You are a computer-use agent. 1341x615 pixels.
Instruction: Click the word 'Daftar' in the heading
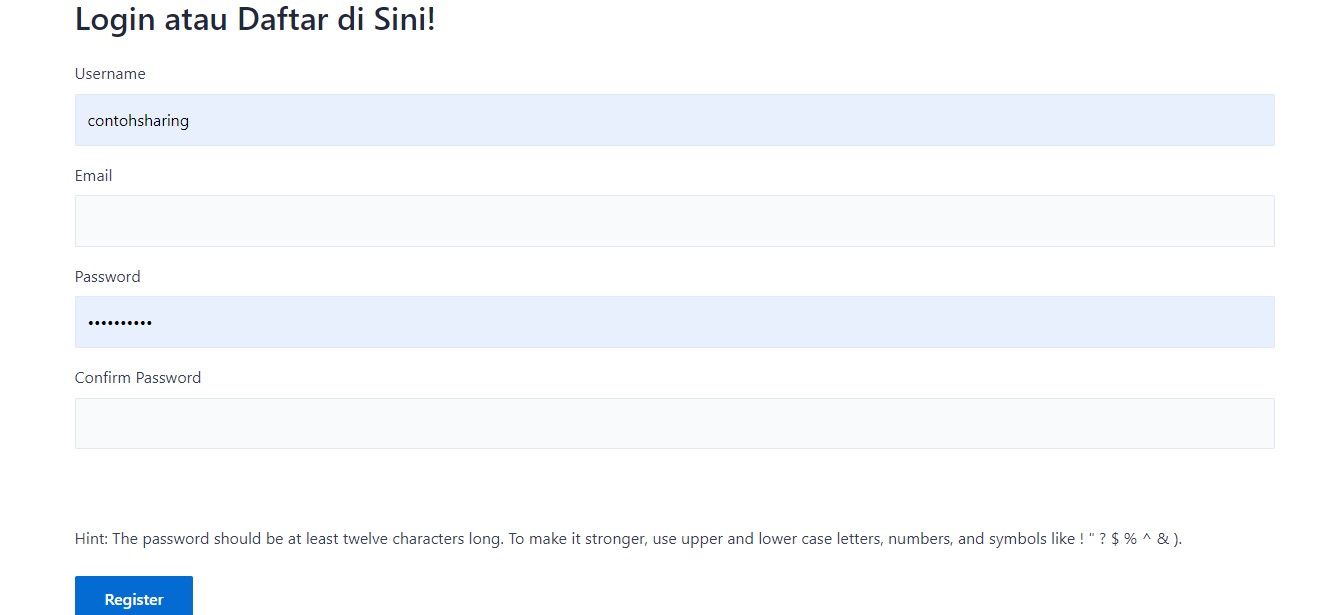tap(283, 19)
